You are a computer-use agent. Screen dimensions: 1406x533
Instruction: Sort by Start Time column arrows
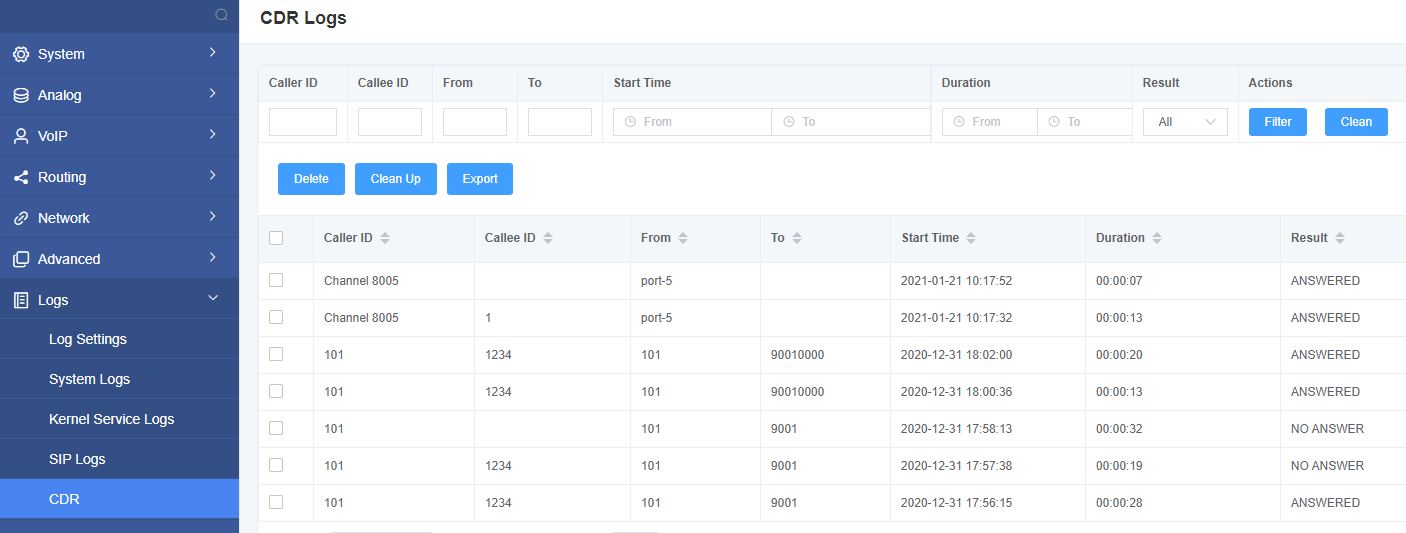[971, 238]
